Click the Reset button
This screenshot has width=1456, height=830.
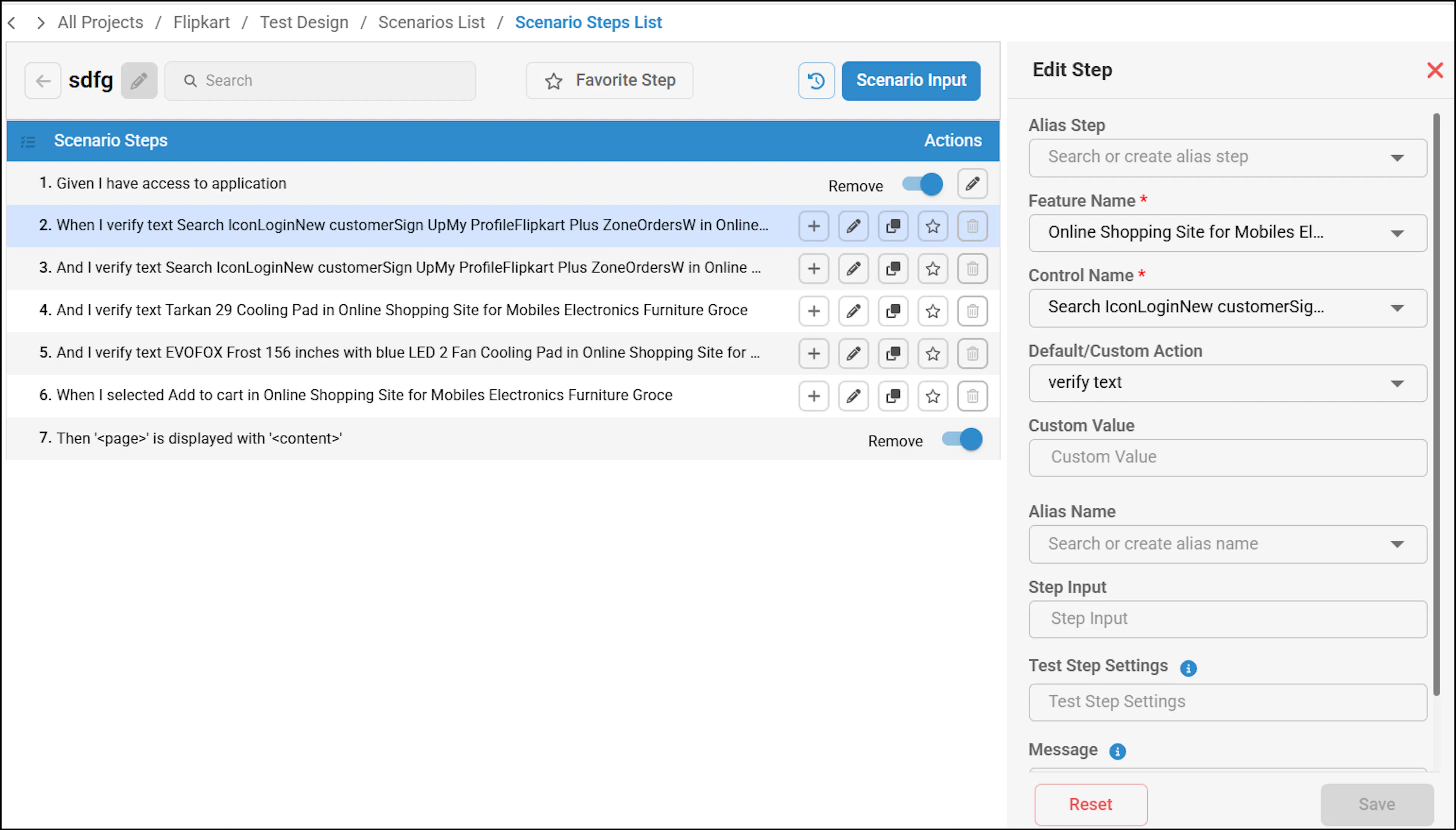click(1090, 804)
